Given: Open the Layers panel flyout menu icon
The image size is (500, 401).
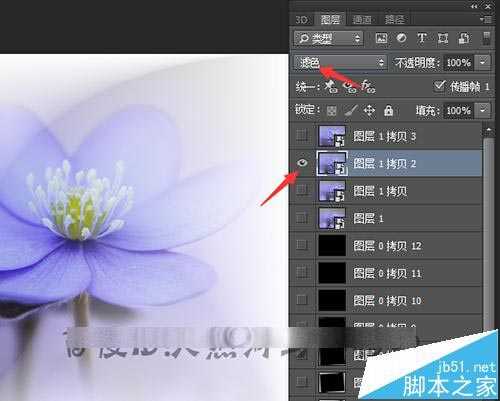Looking at the screenshot, I should pos(487,20).
